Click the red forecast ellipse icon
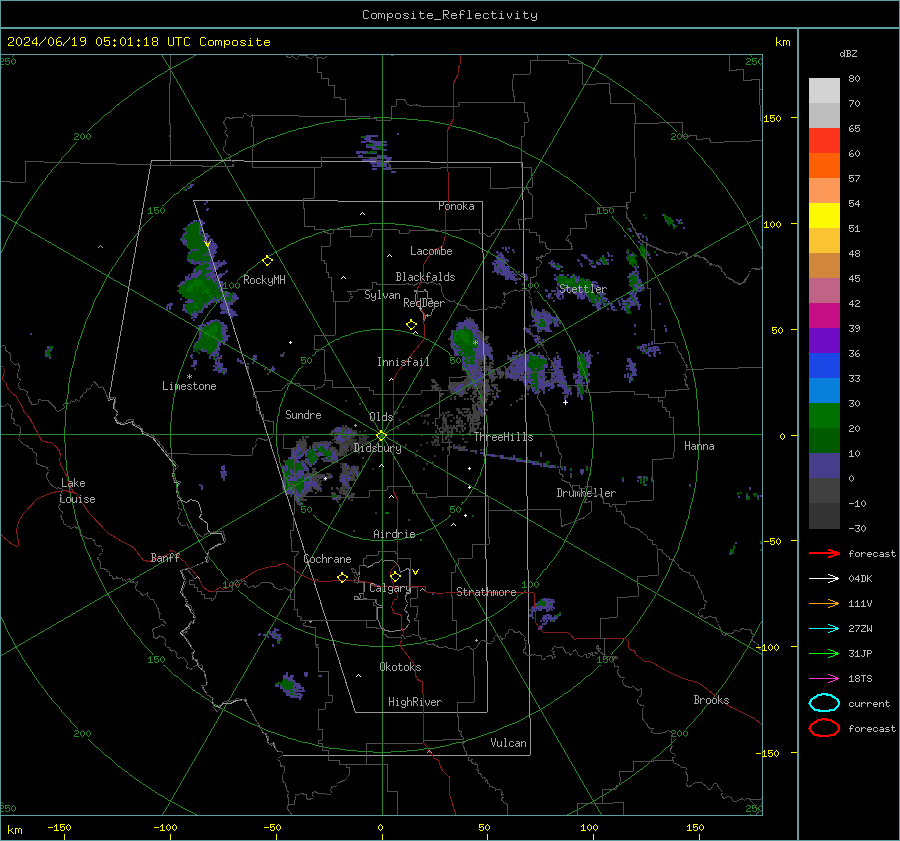900x841 pixels. pyautogui.click(x=824, y=728)
